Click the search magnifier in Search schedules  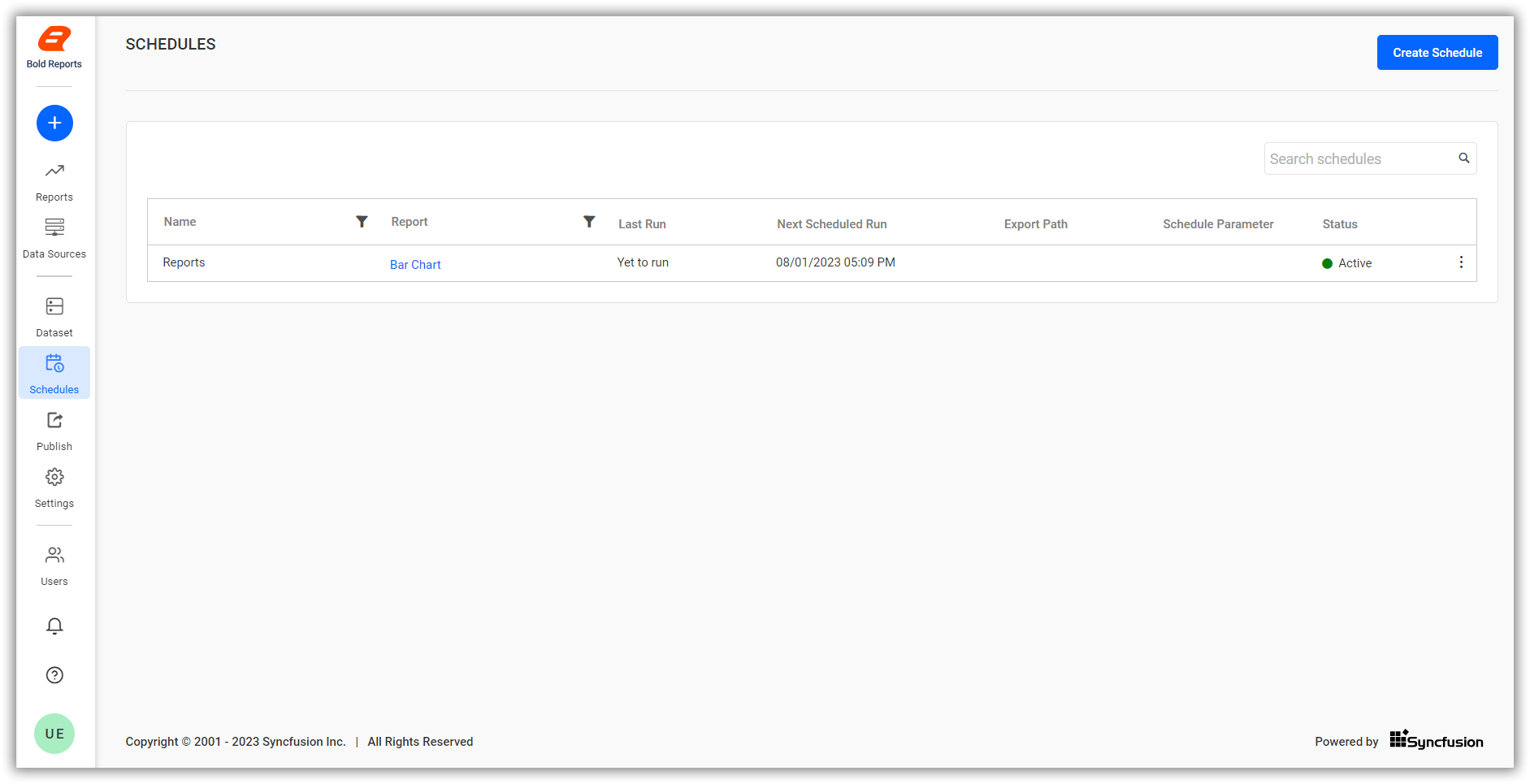[x=1464, y=158]
